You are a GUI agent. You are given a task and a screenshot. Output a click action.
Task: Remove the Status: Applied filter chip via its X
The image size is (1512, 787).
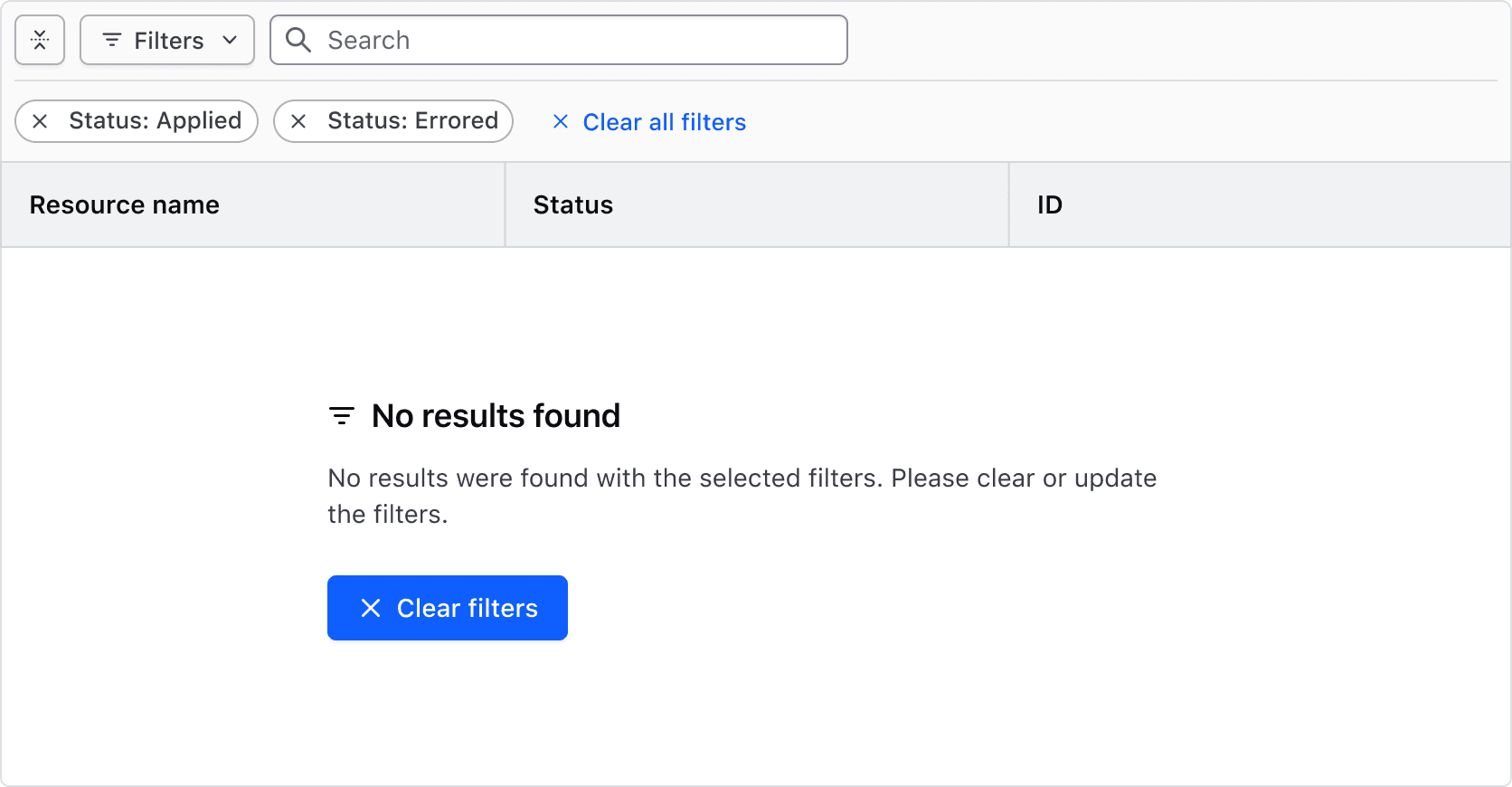click(x=40, y=120)
